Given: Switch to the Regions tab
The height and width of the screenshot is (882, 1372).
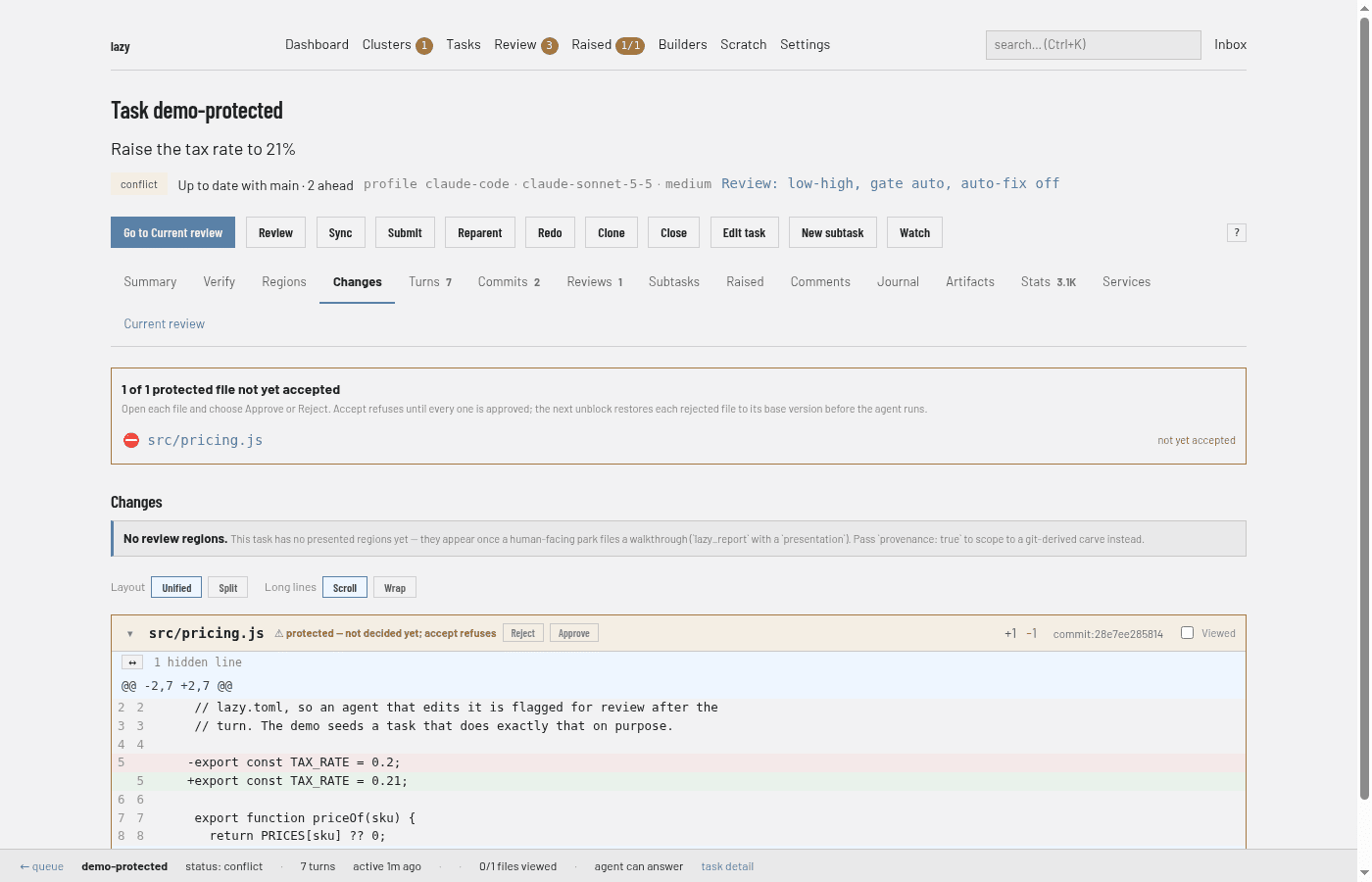Looking at the screenshot, I should click(x=284, y=282).
